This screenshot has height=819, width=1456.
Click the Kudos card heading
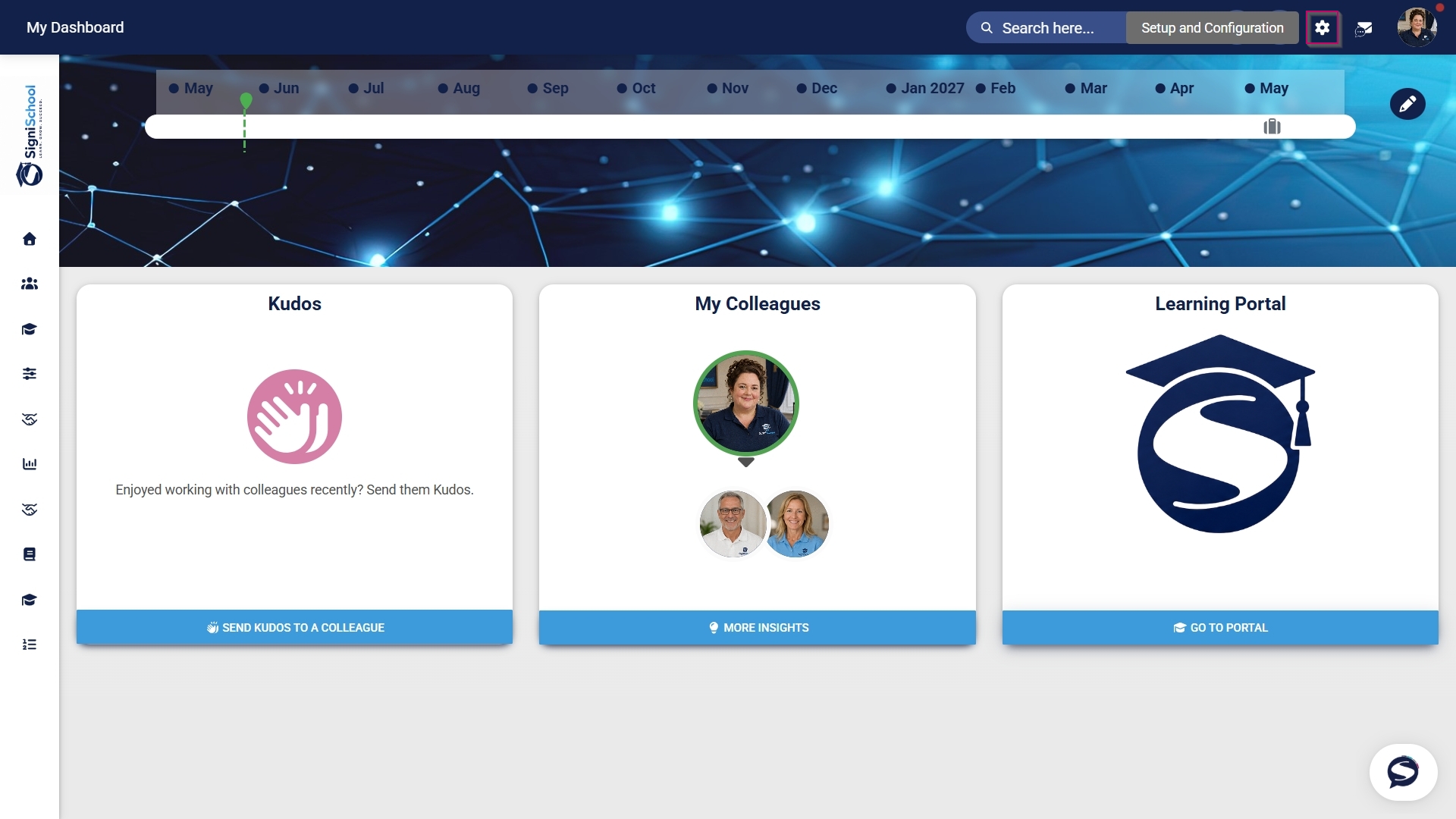tap(294, 303)
